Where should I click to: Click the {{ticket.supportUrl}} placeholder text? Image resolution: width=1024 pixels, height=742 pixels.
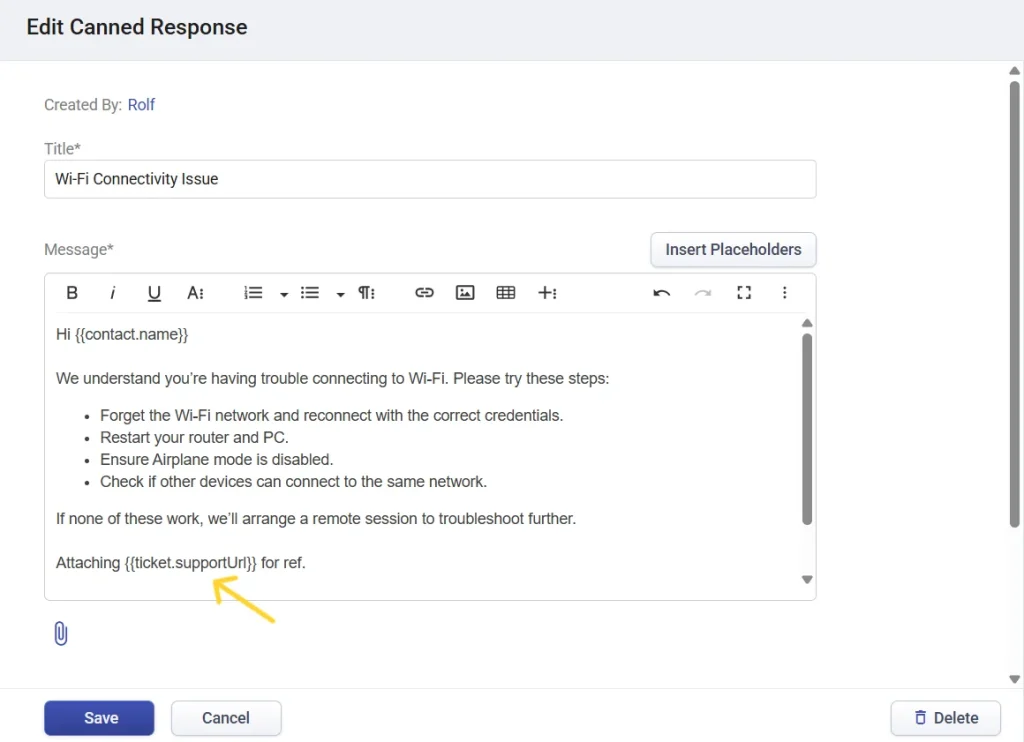(x=191, y=563)
